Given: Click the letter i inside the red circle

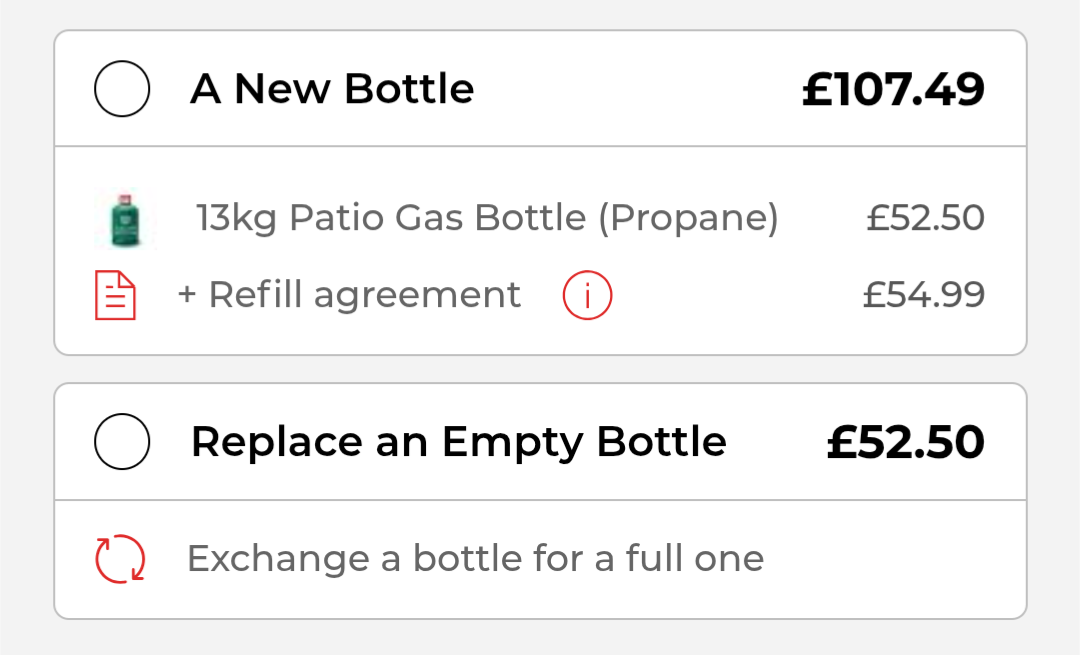Looking at the screenshot, I should tap(587, 295).
